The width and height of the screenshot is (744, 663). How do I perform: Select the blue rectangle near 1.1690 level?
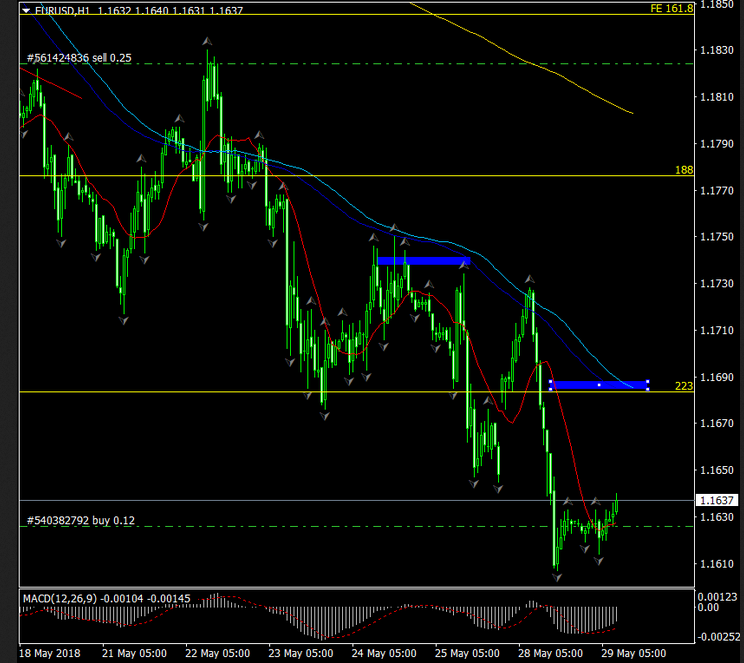tap(598, 384)
